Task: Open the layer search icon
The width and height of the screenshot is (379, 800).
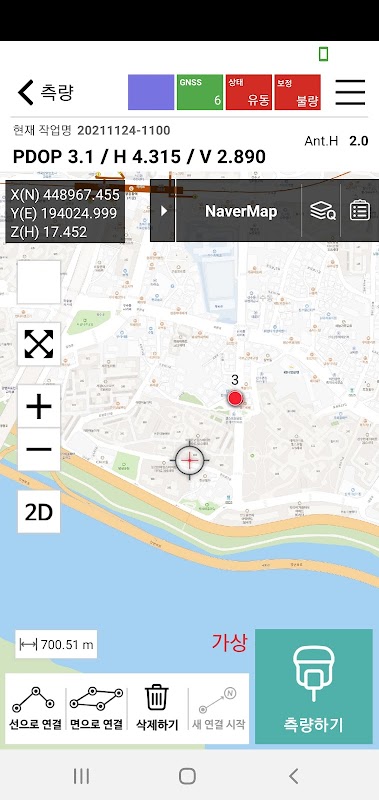Action: click(x=322, y=211)
